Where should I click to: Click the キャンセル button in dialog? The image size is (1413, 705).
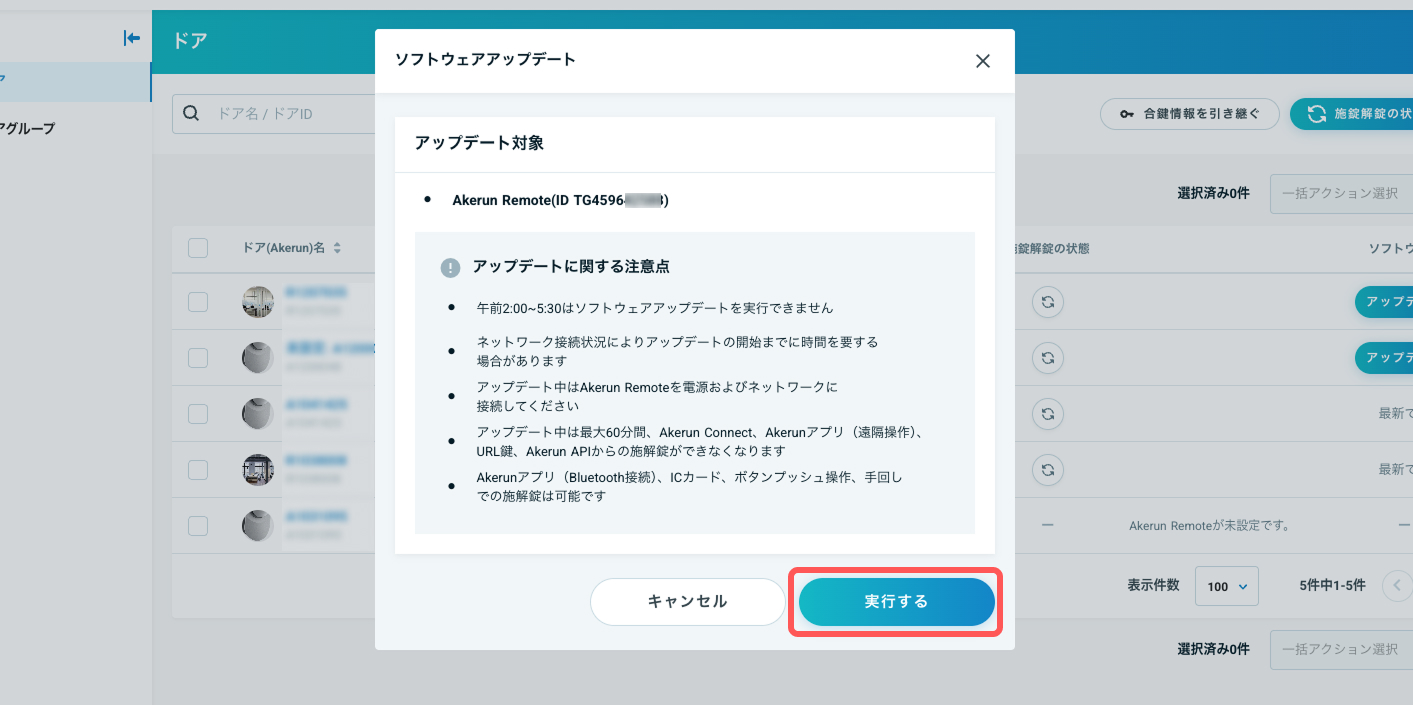pyautogui.click(x=688, y=602)
